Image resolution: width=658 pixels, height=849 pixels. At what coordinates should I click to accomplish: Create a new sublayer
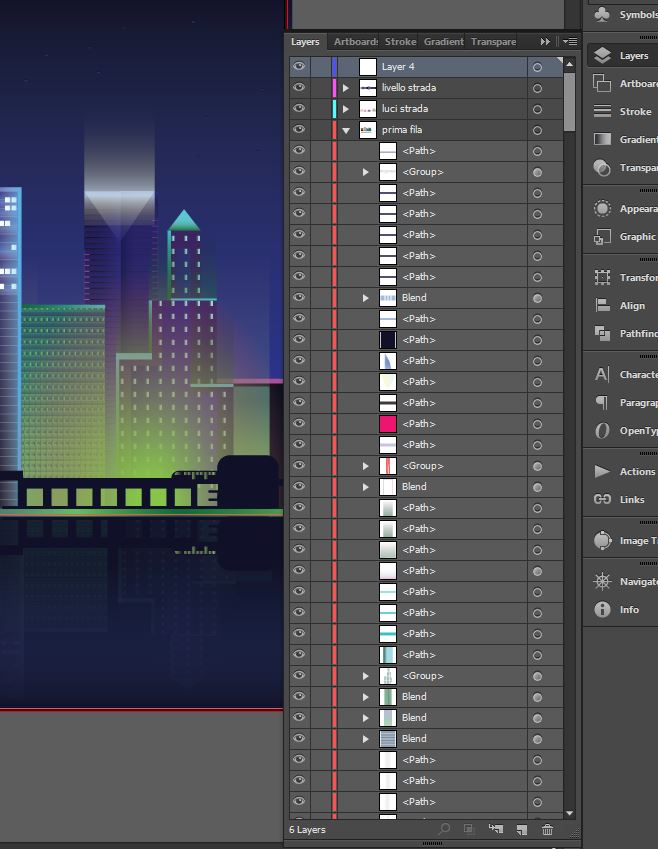click(495, 830)
